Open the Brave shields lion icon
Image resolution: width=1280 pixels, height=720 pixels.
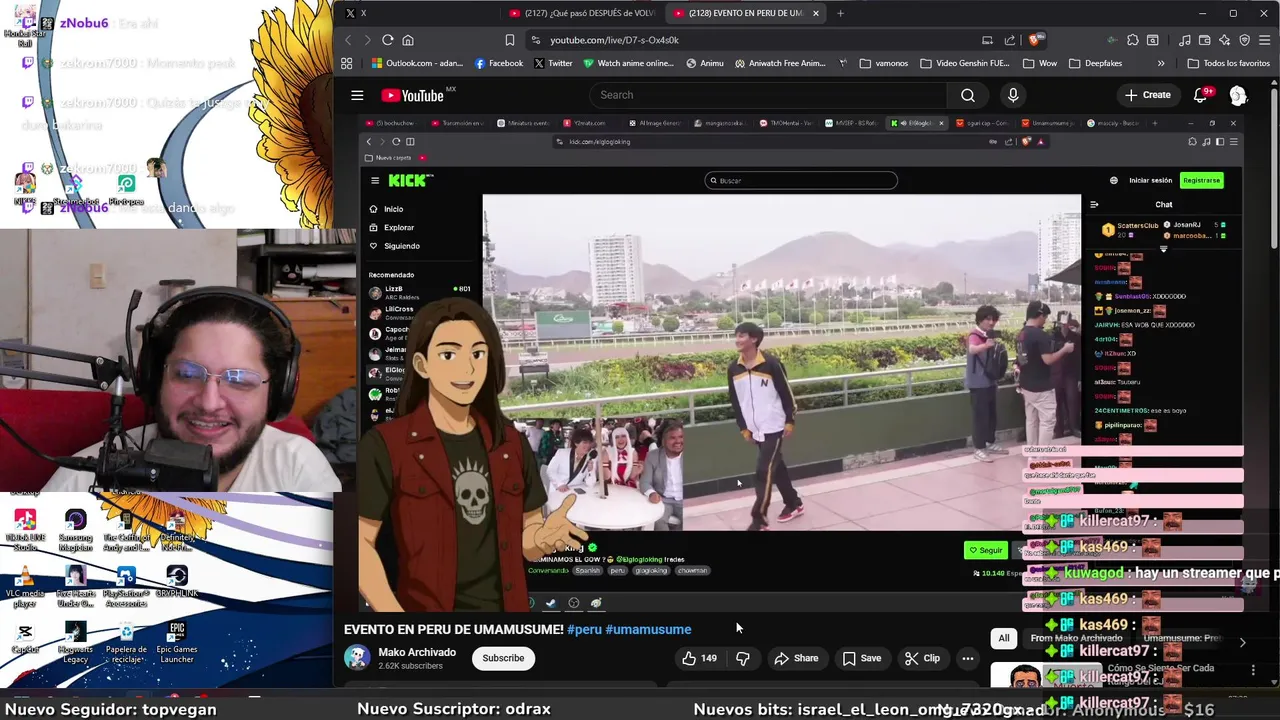1035,40
